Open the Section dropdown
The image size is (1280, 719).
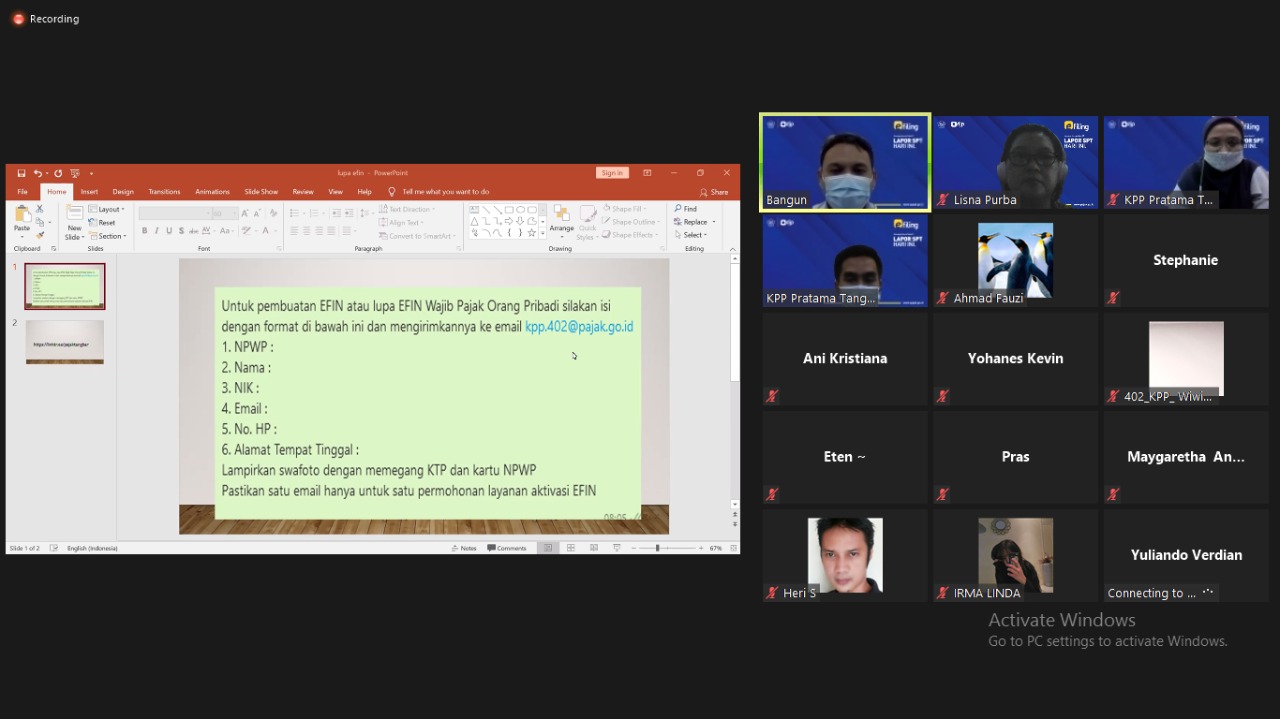point(107,236)
